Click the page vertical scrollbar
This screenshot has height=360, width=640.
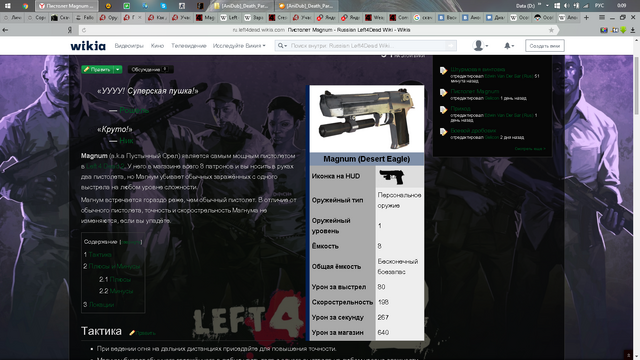637,204
